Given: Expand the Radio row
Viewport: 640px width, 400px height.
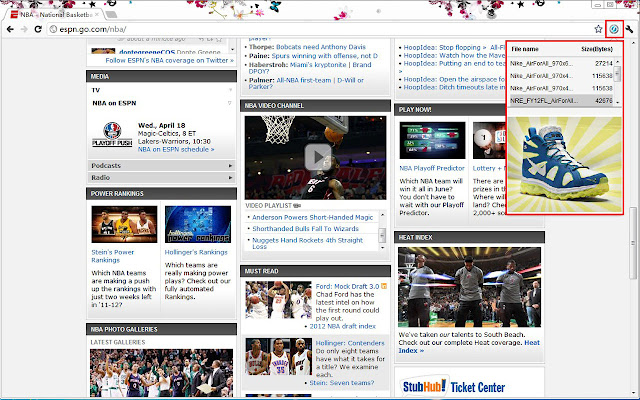Looking at the screenshot, I should pos(162,178).
